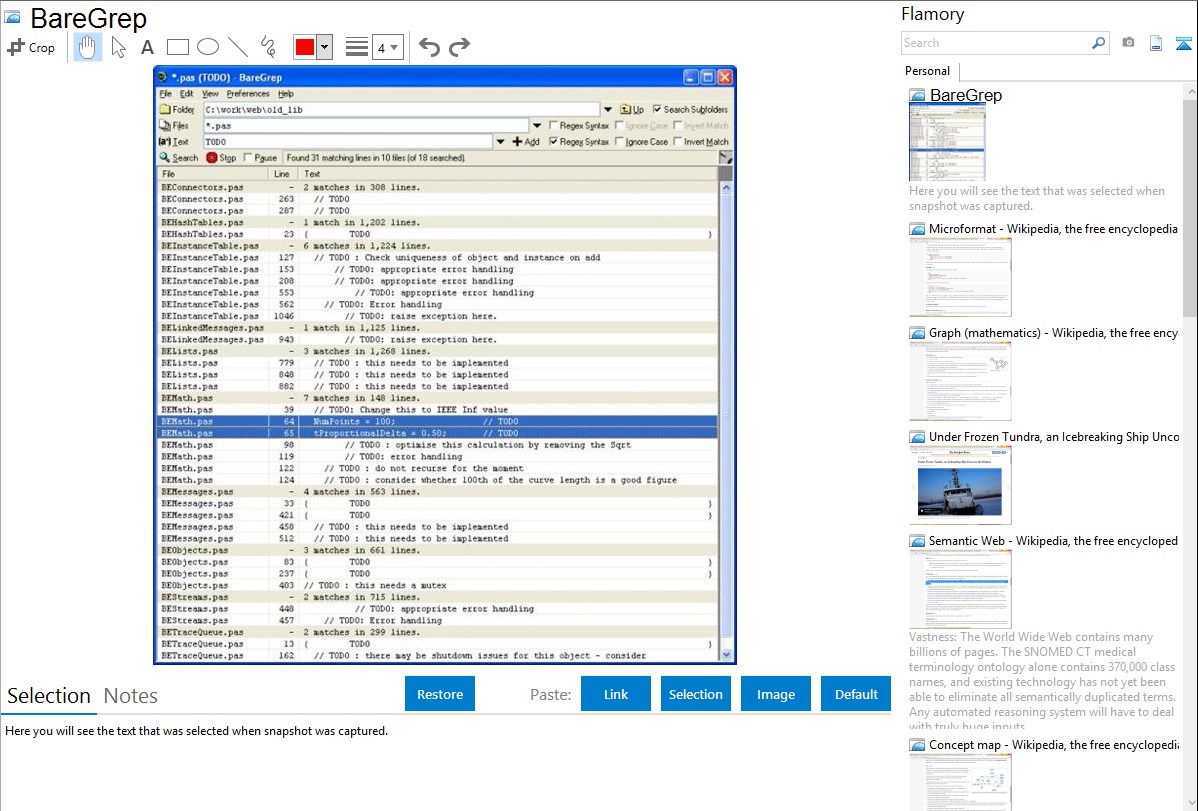Redo the last annotation

click(459, 47)
